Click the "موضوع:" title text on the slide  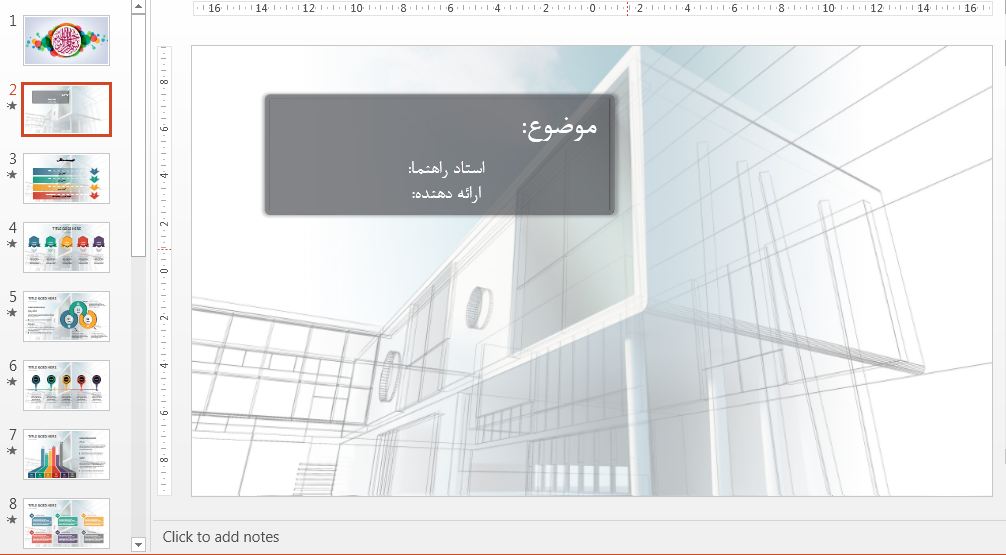(559, 127)
